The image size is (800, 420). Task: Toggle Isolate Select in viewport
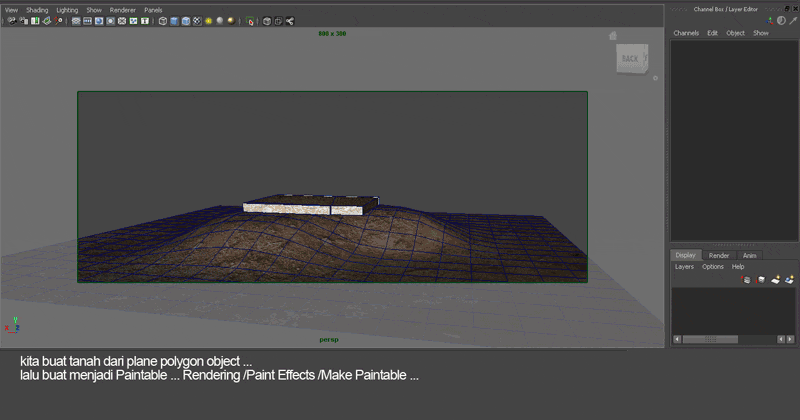point(249,21)
